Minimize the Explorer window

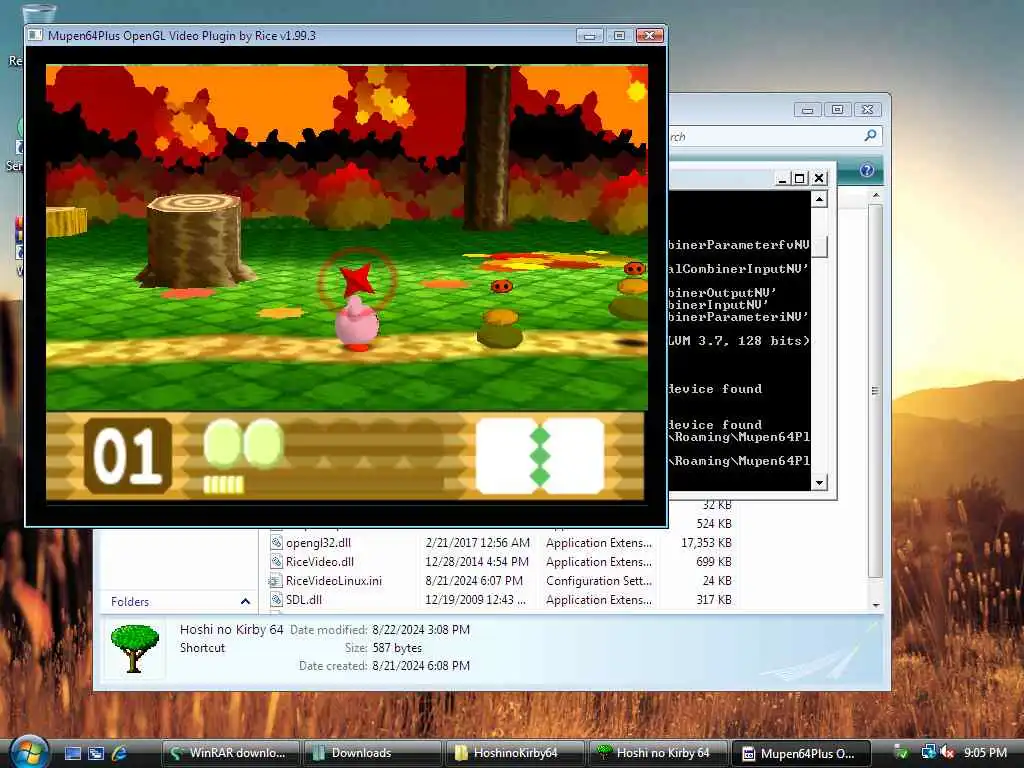[x=807, y=110]
